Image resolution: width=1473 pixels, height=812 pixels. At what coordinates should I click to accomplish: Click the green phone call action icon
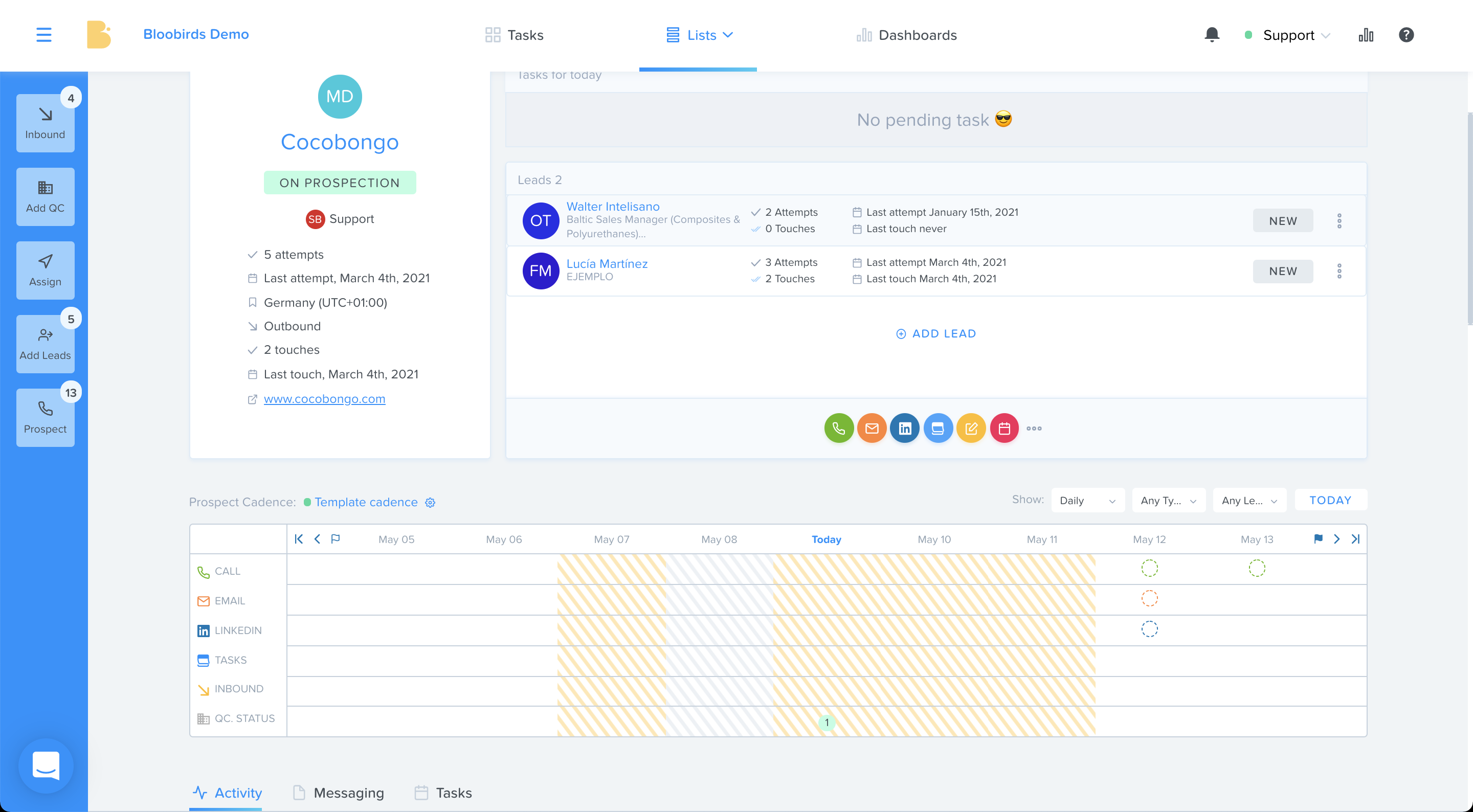[839, 428]
